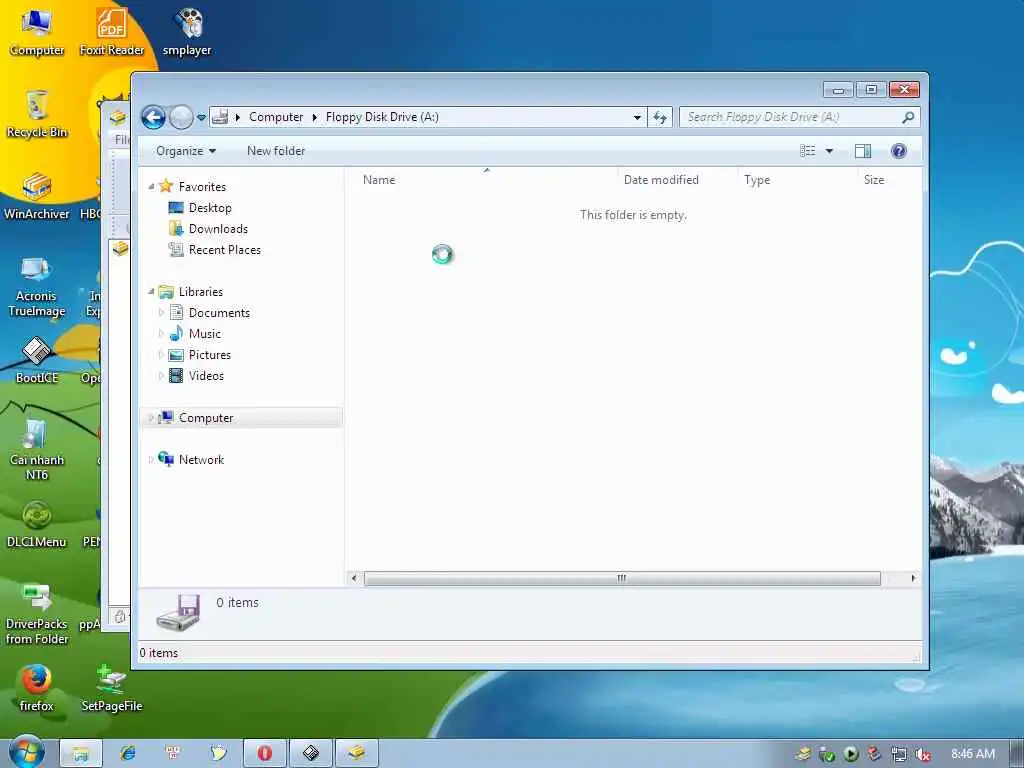Open the Cai nhanh NT6 desktop icon
This screenshot has width=1024, height=768.
coord(37,449)
